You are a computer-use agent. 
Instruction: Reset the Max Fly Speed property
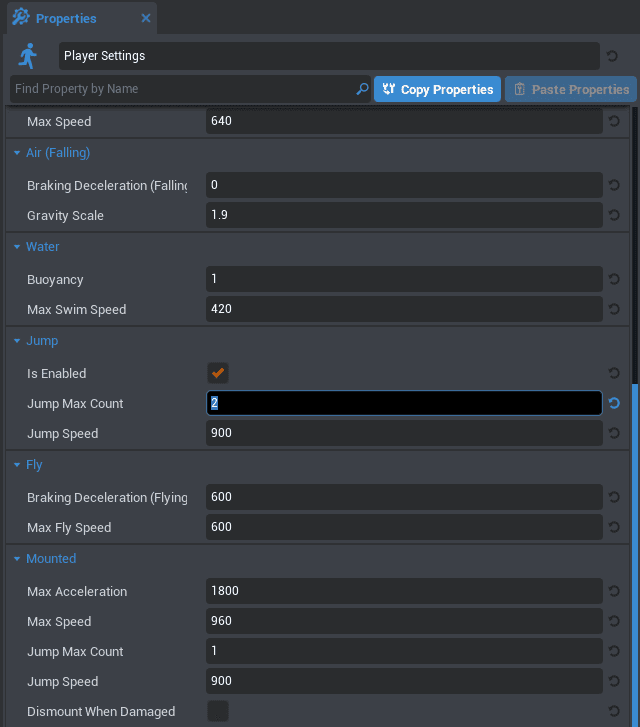[613, 528]
